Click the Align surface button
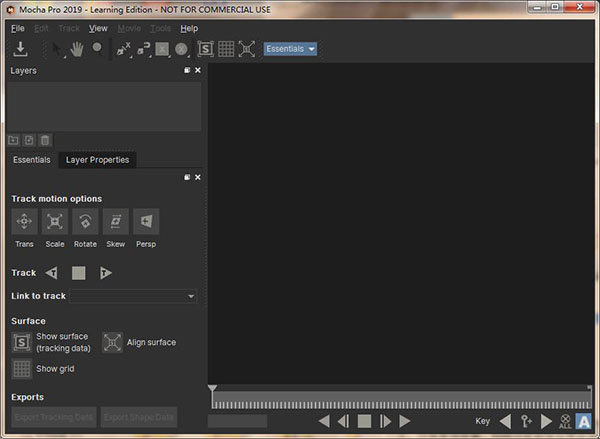The image size is (600, 439). pos(112,342)
